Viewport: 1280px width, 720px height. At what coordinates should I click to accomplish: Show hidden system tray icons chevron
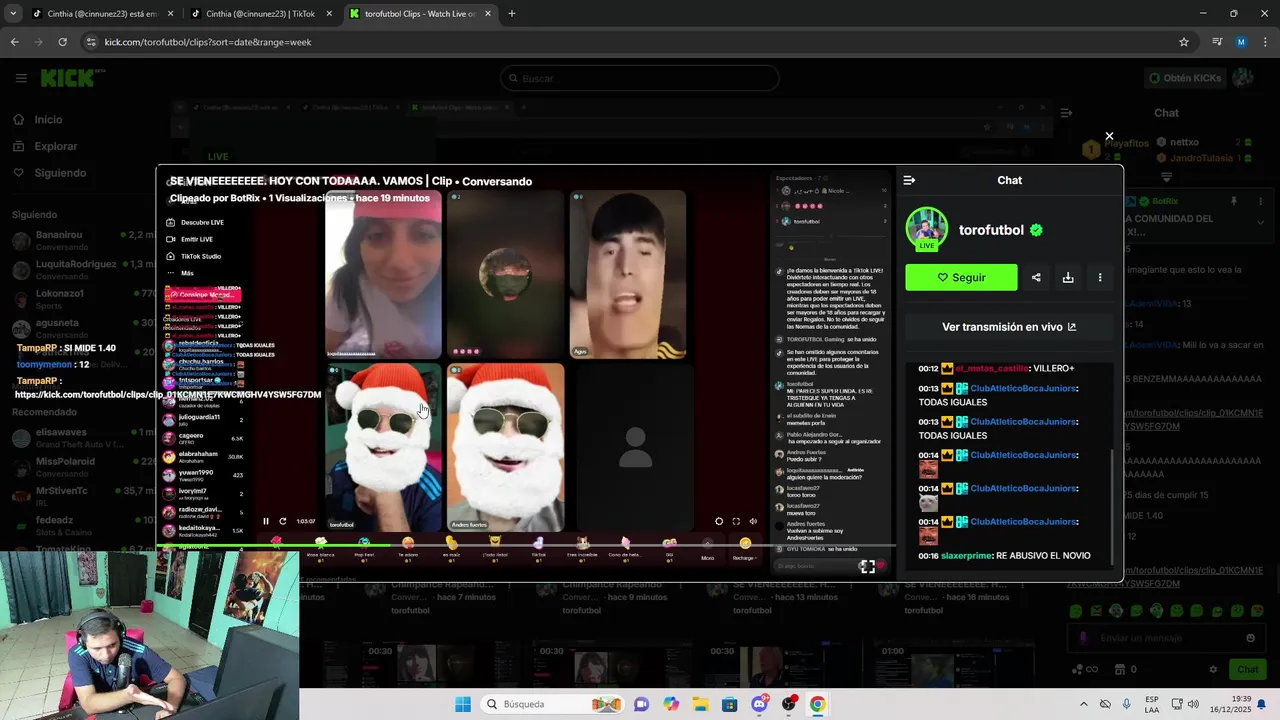click(1083, 704)
